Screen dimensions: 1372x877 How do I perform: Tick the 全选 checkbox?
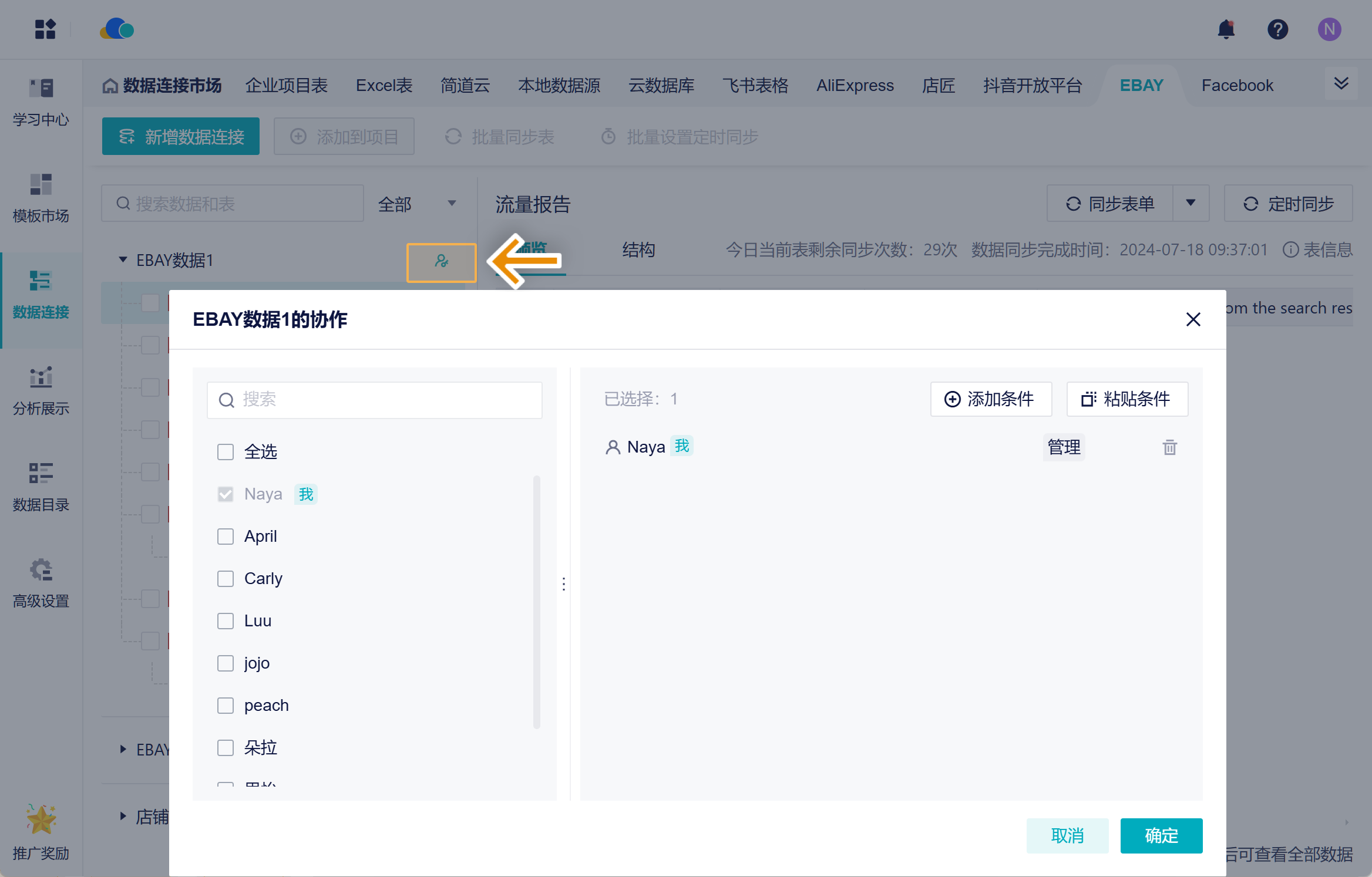click(x=226, y=452)
